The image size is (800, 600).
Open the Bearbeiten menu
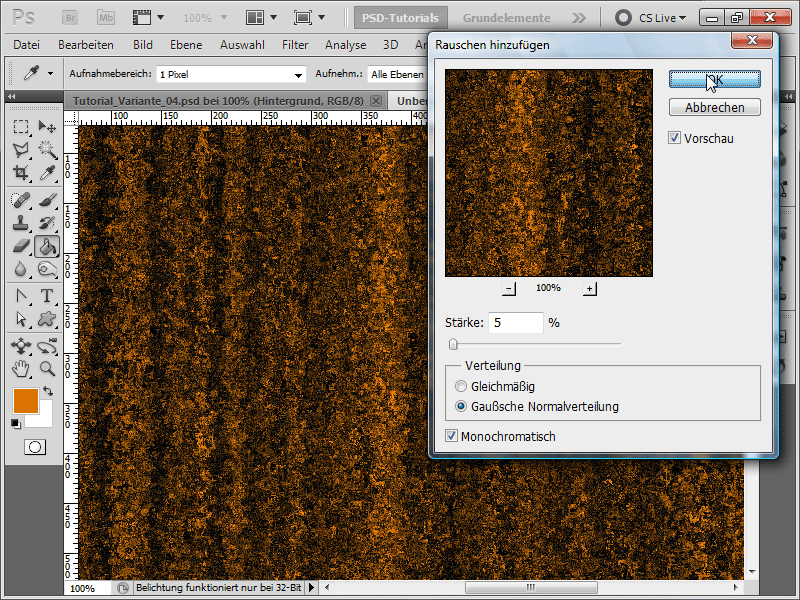[x=86, y=45]
